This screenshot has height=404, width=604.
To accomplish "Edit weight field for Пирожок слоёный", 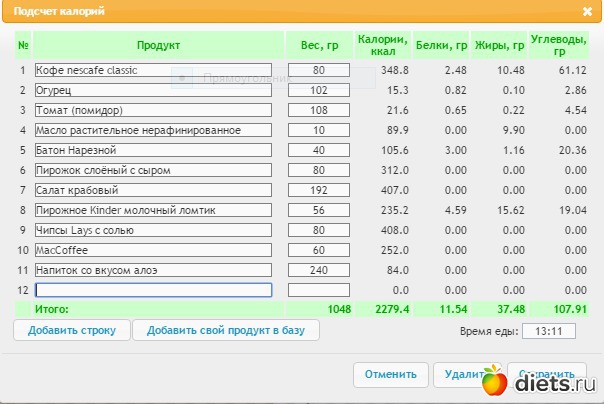I will click(x=319, y=170).
